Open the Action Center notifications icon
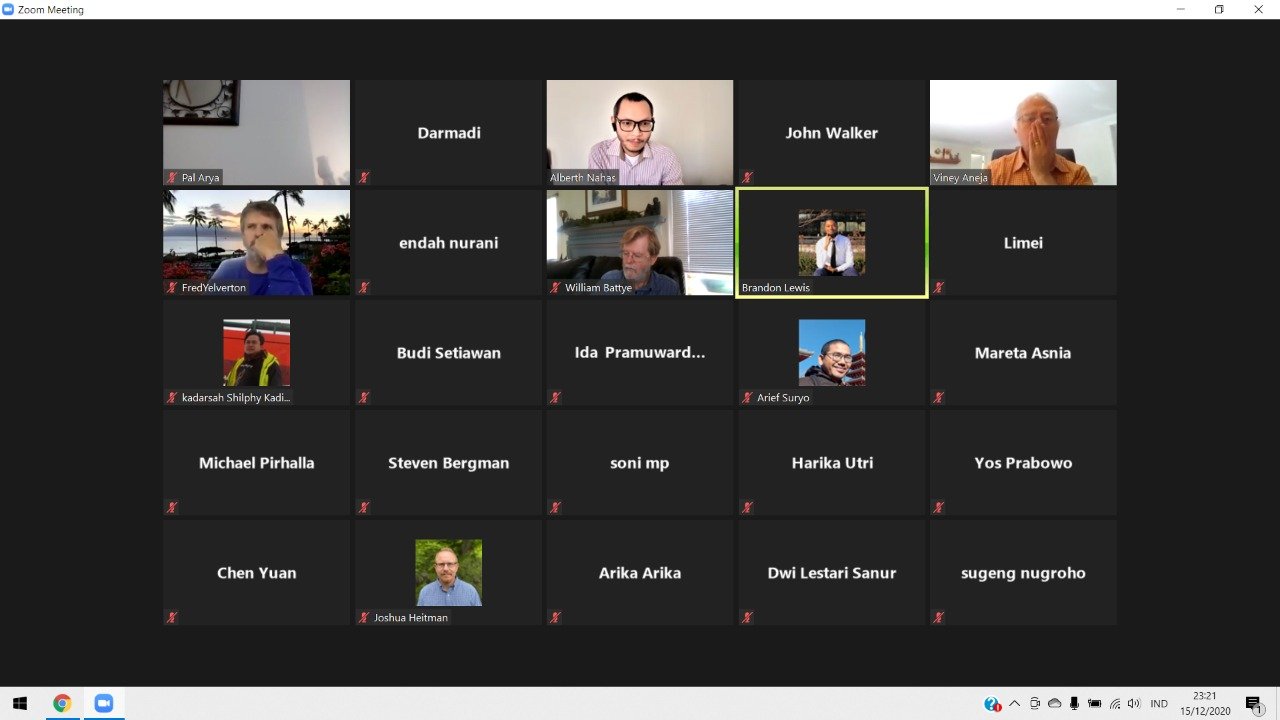This screenshot has width=1280, height=720. [x=1253, y=704]
